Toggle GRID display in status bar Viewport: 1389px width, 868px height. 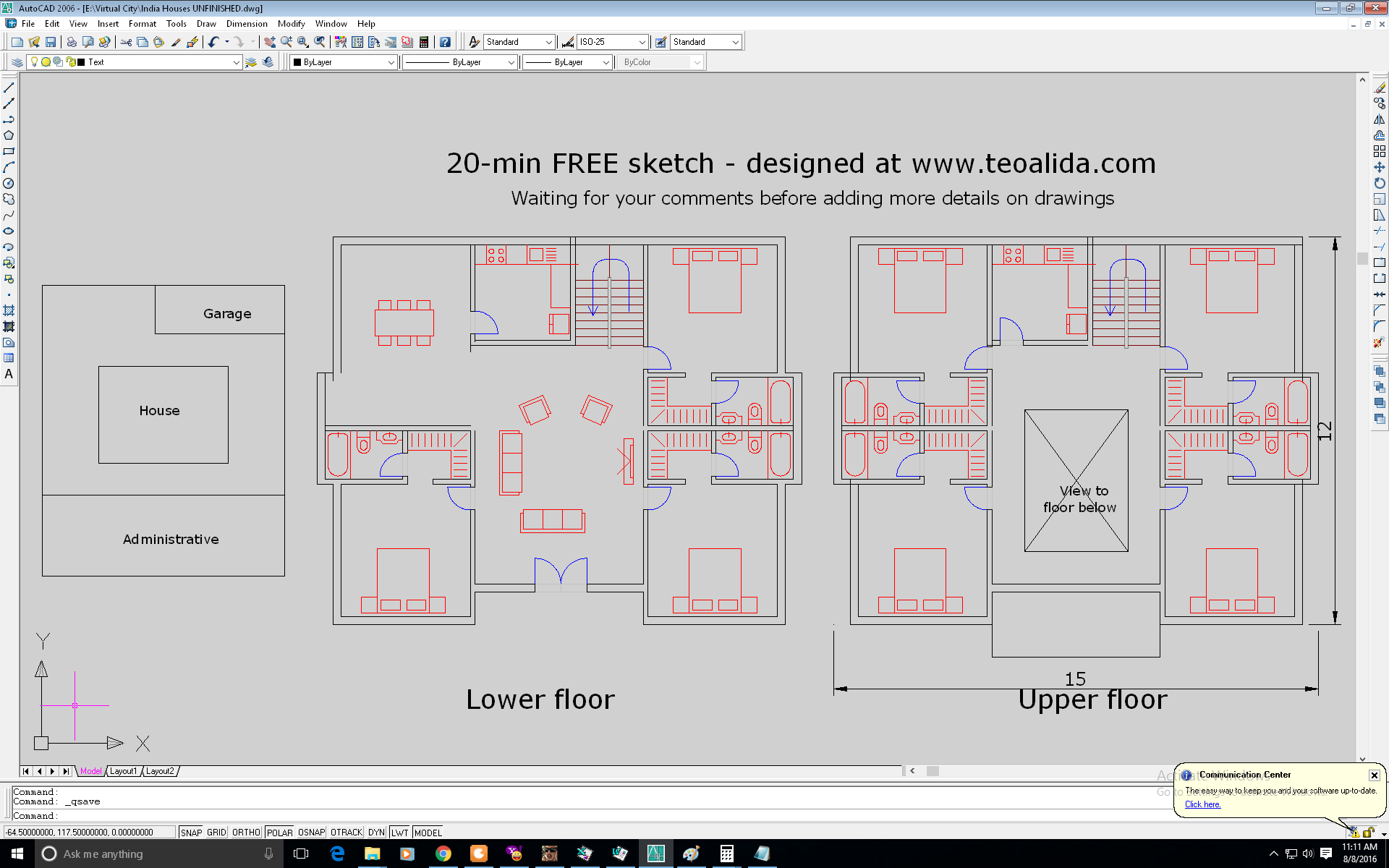[216, 833]
